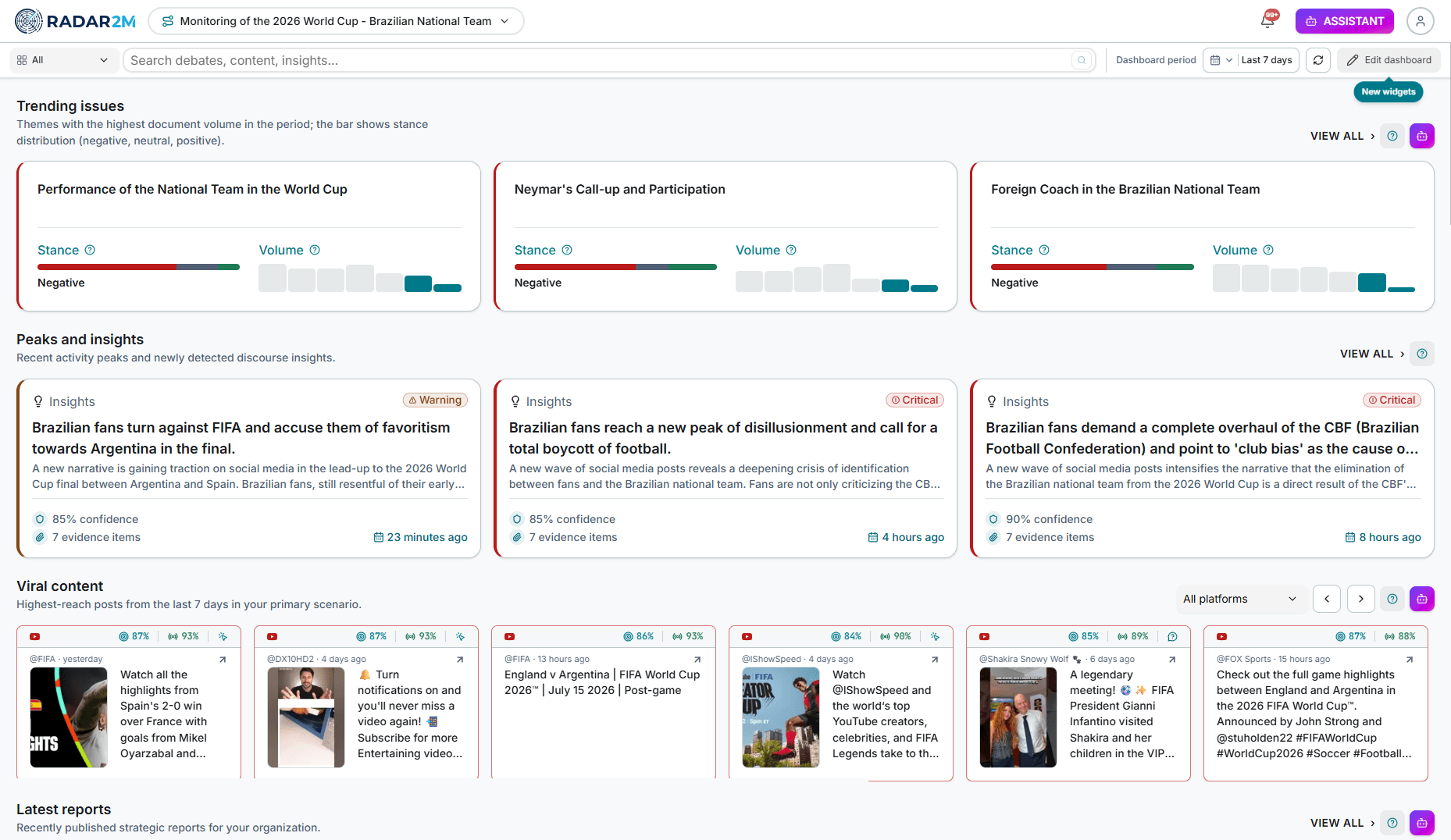Open the ASSISTANT button
Screen dimensions: 1451x840
point(1344,21)
